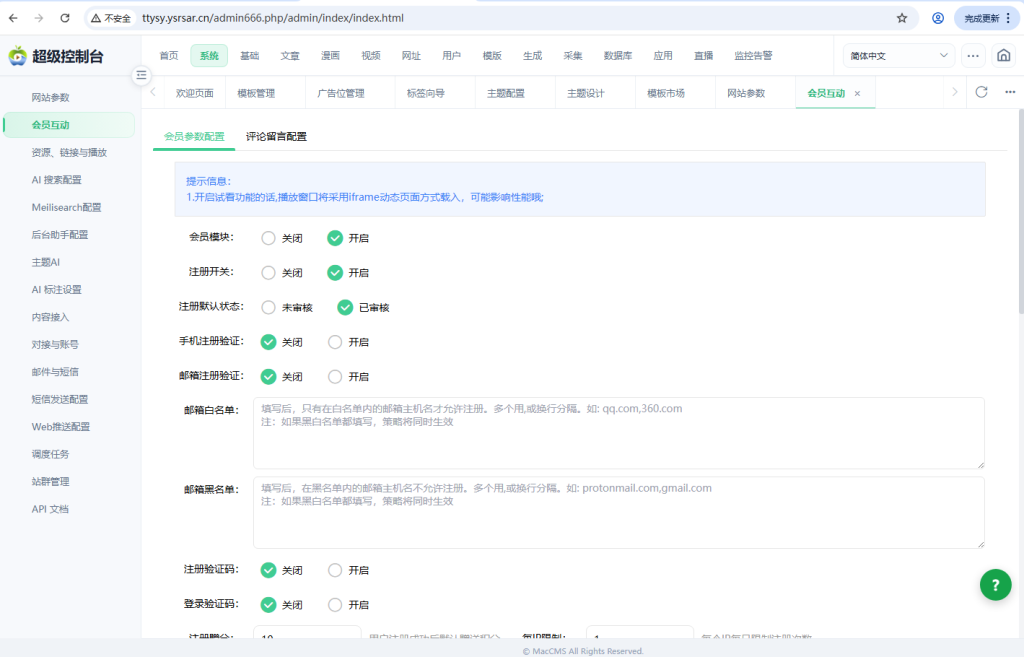Screen dimensions: 1024x657
Task: Switch to 会员参数配置 tab
Action: (194, 136)
